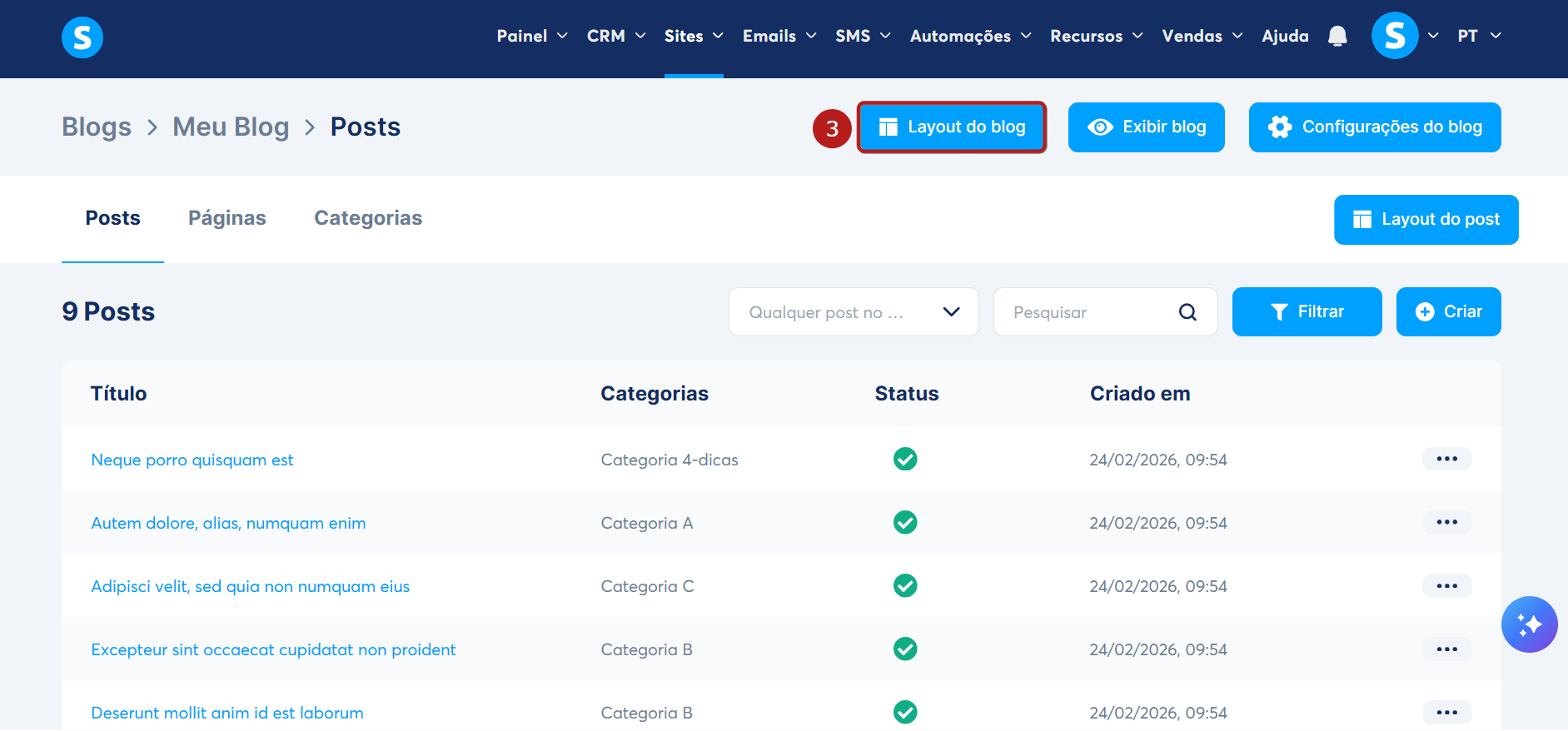Click the 'Categoria A' cell
This screenshot has width=1568, height=731.
tap(647, 523)
